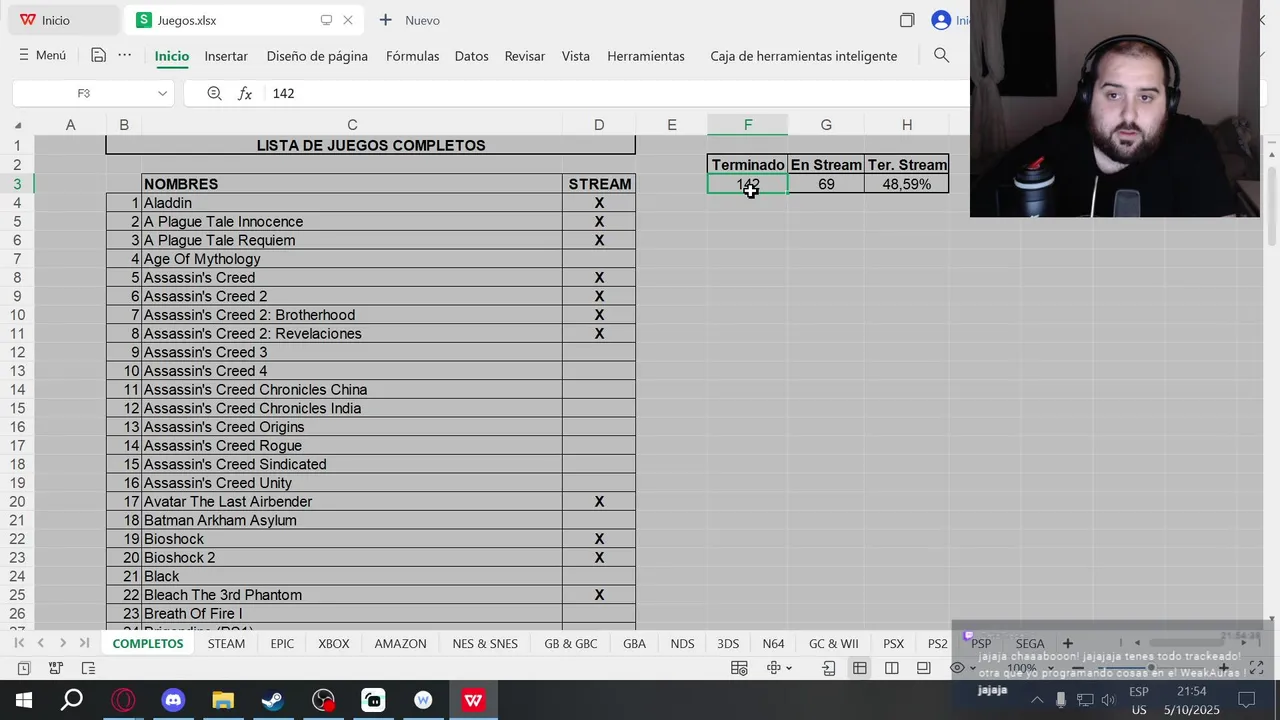Switch to the N64 sheet
The image size is (1280, 720).
click(x=773, y=643)
